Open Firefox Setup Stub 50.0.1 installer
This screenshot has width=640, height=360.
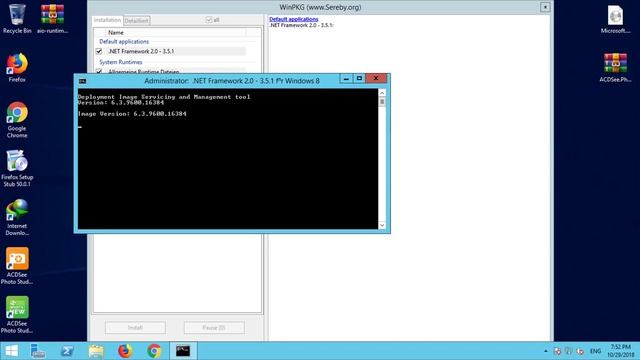point(17,169)
